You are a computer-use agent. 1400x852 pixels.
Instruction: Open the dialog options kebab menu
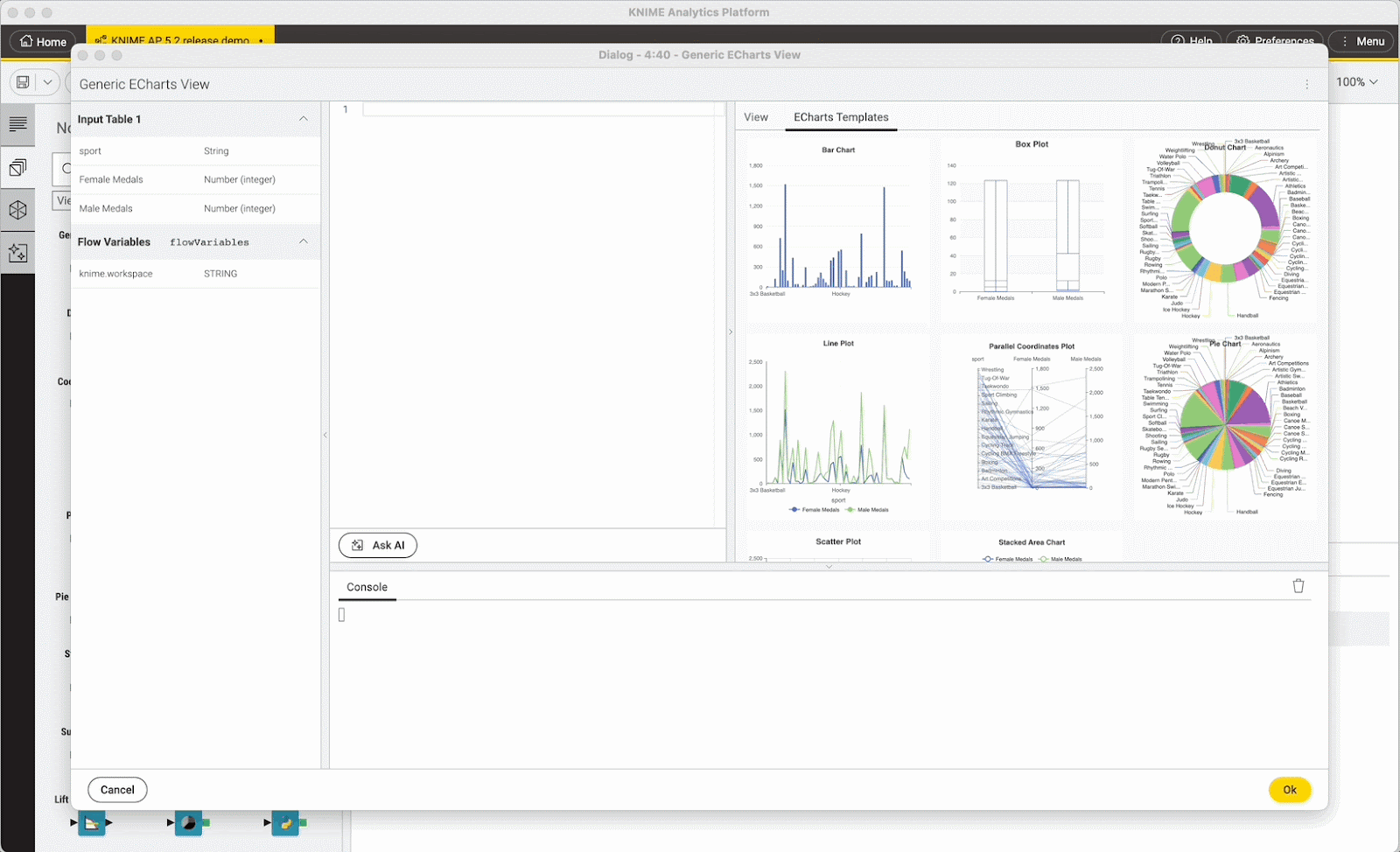[x=1307, y=85]
